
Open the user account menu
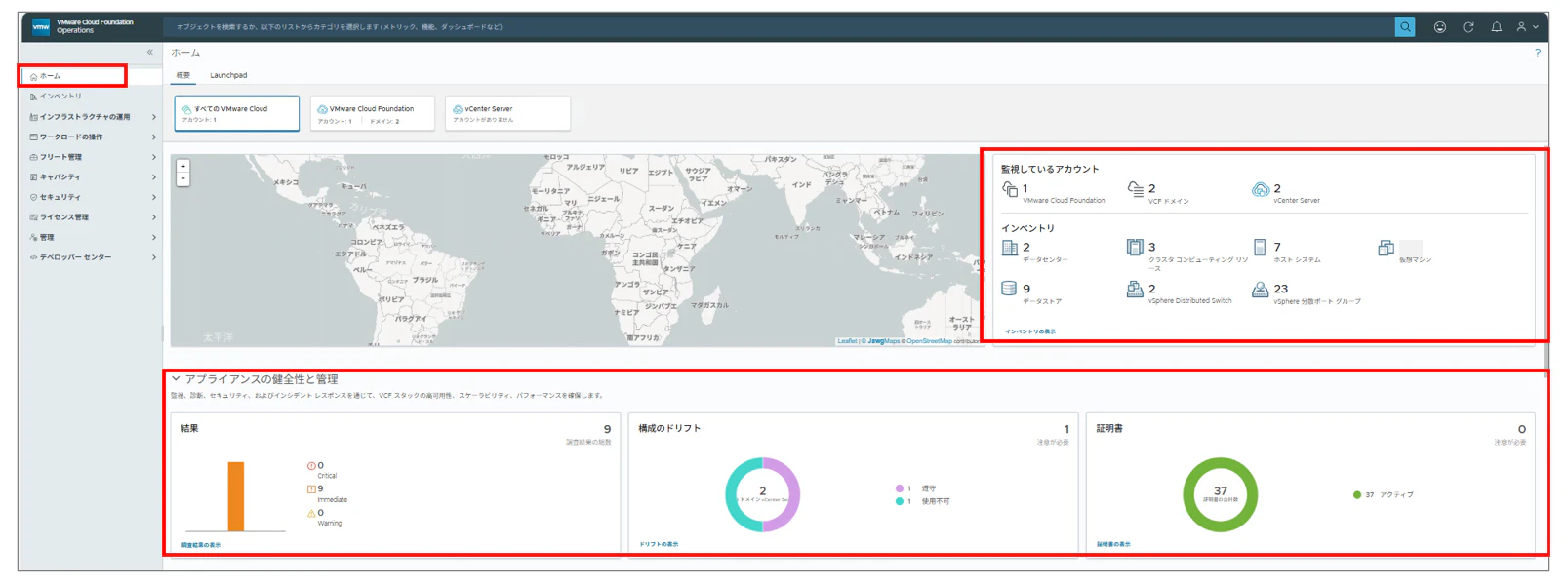(1527, 27)
